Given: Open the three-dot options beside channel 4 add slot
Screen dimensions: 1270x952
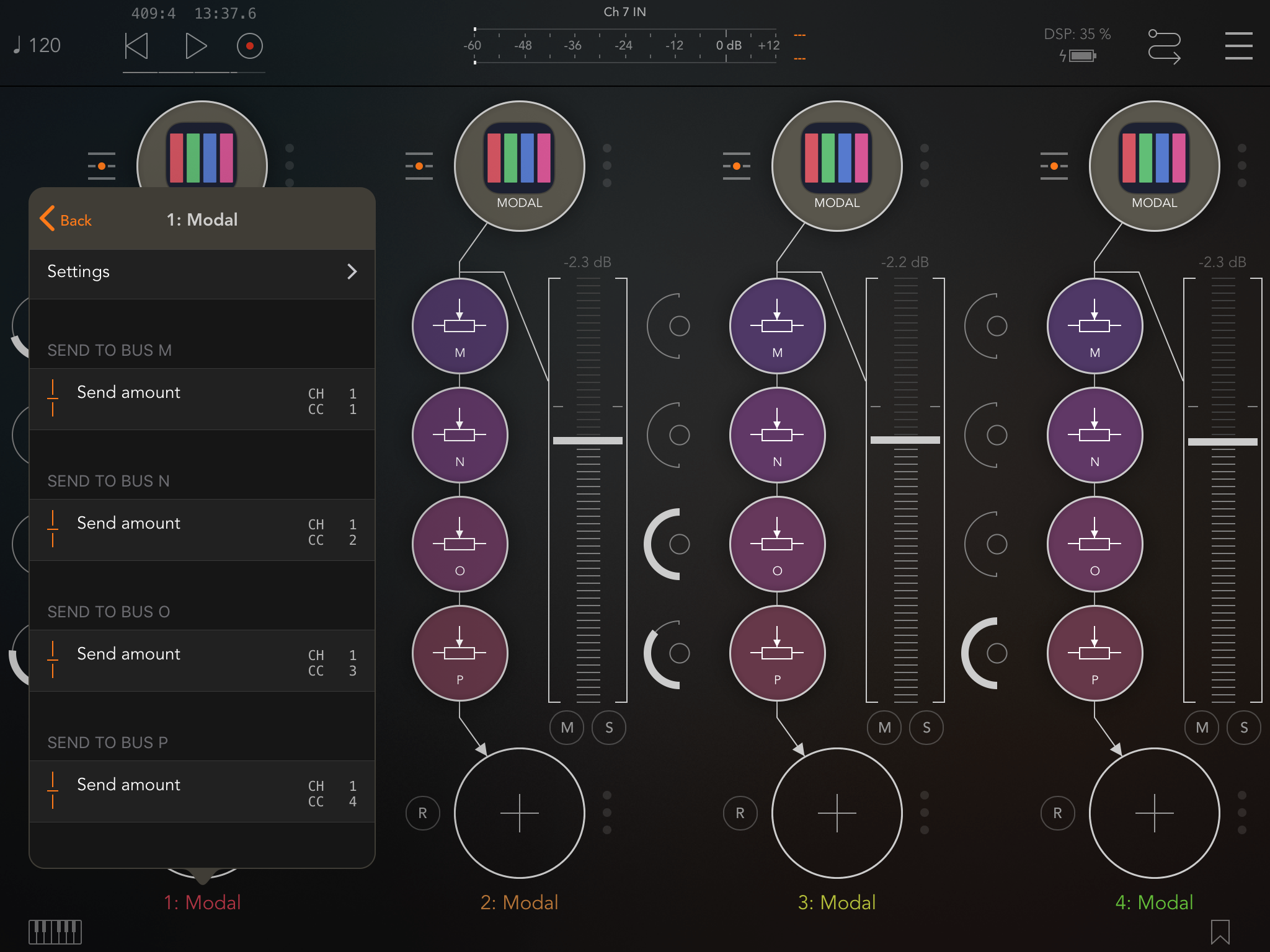Looking at the screenshot, I should click(1241, 813).
